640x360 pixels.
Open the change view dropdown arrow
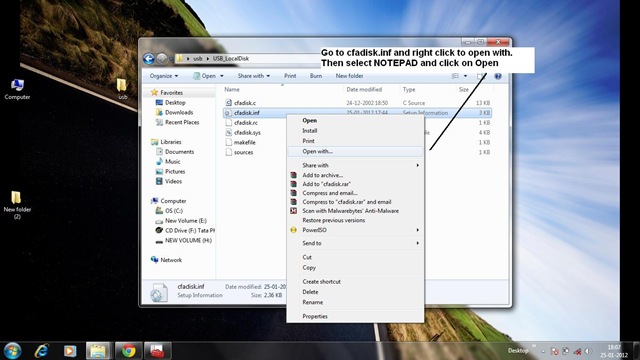(465, 76)
